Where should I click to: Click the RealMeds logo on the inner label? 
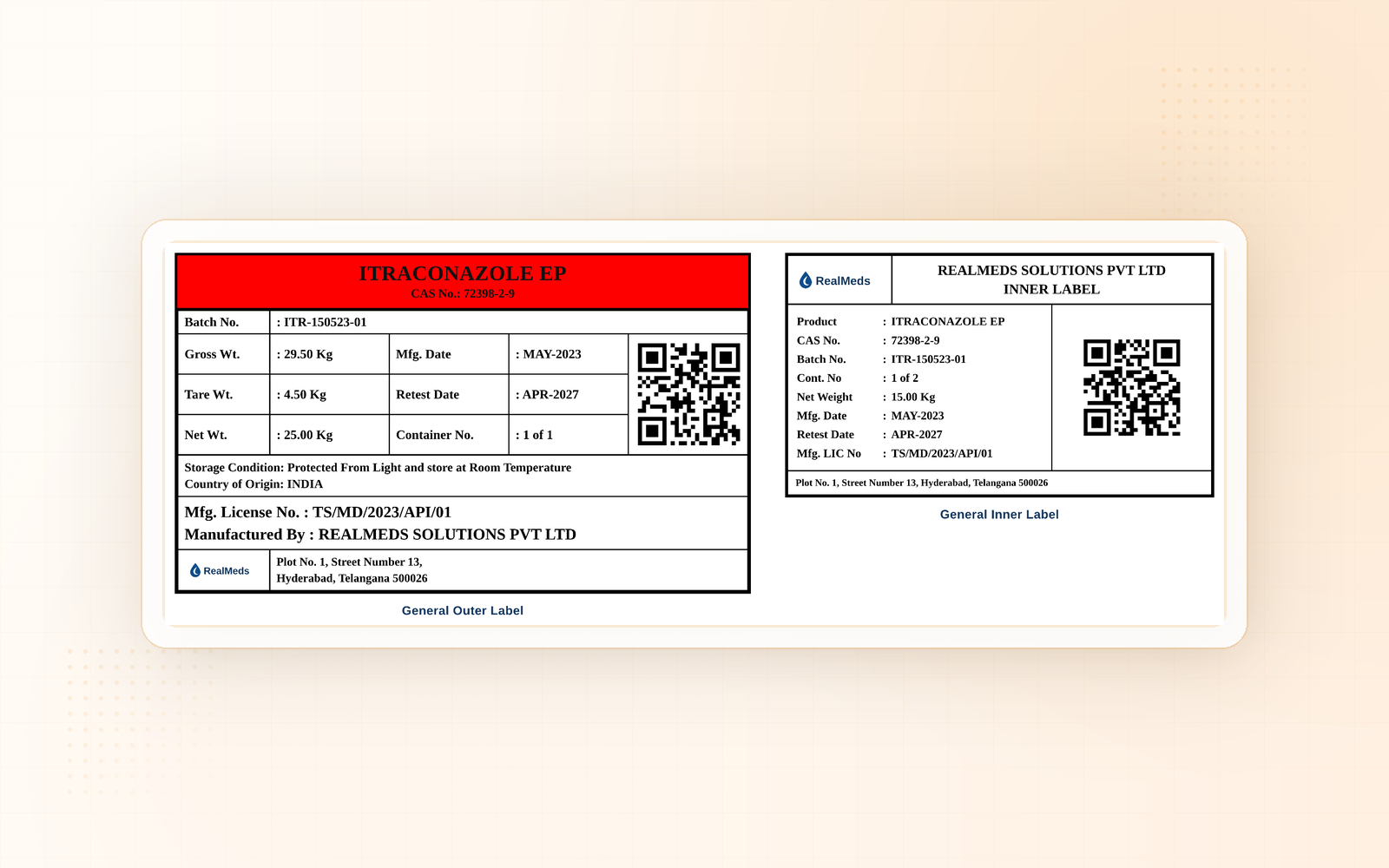click(x=834, y=280)
